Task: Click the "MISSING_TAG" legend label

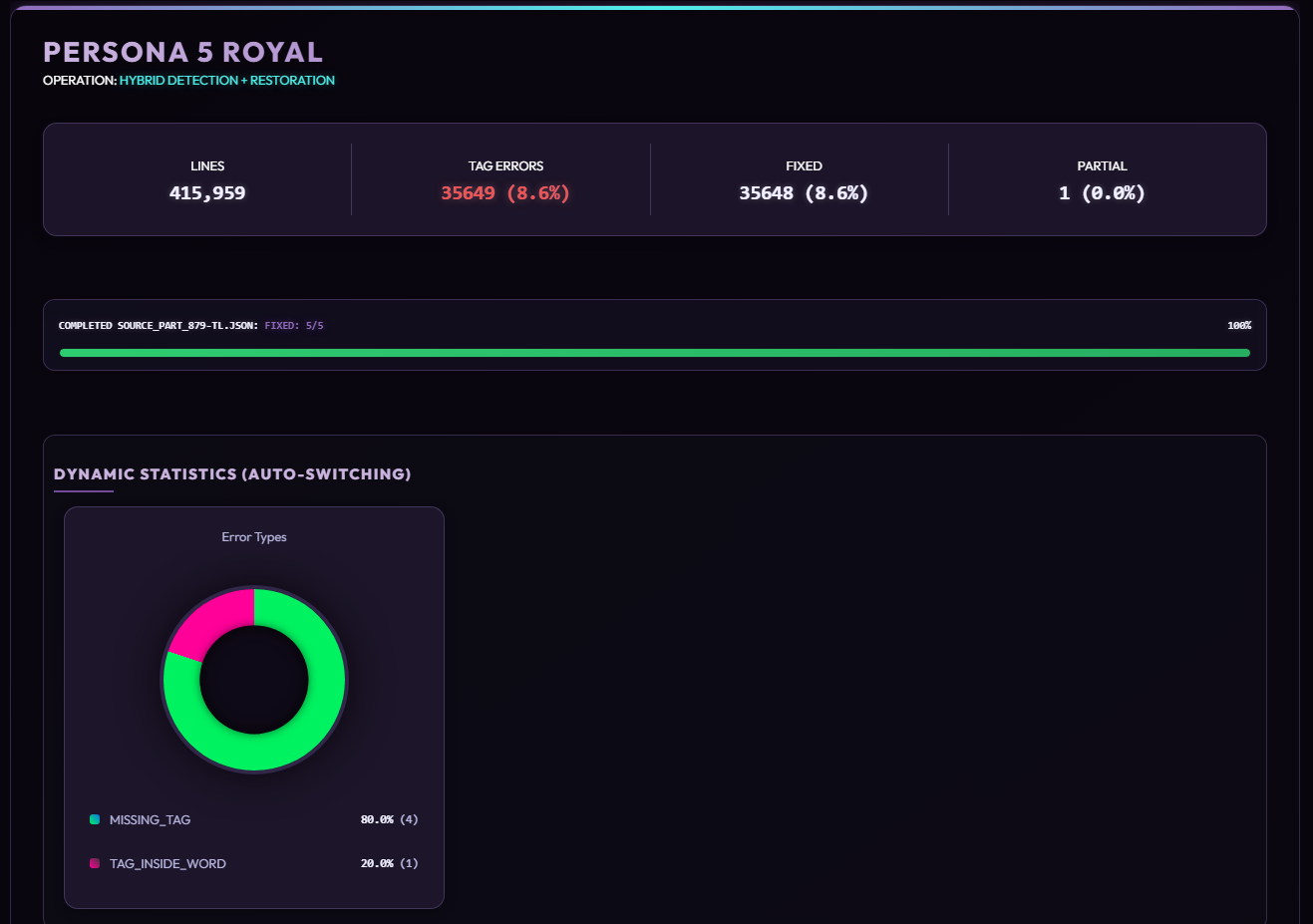Action: 150,819
